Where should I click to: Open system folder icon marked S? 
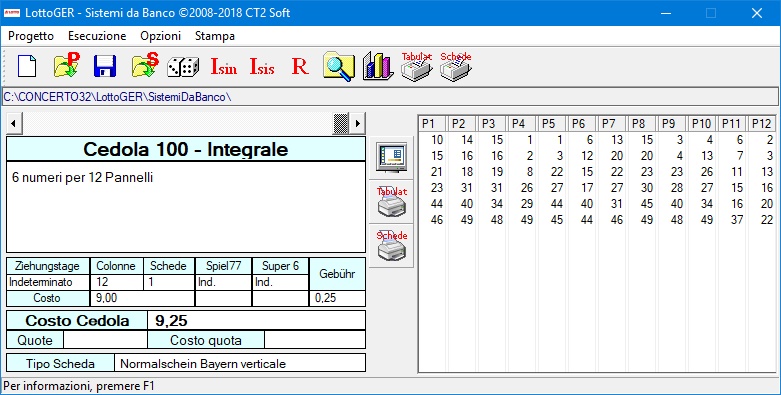click(x=145, y=65)
